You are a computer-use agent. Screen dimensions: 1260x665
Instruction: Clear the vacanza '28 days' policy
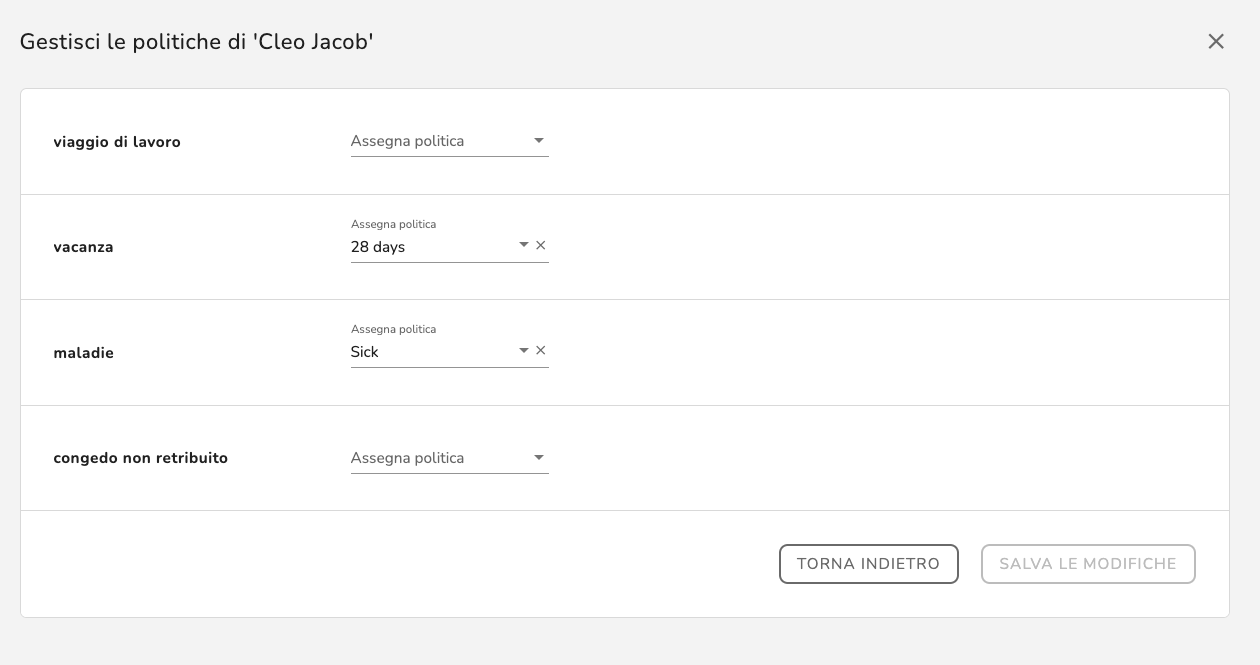[x=541, y=245]
